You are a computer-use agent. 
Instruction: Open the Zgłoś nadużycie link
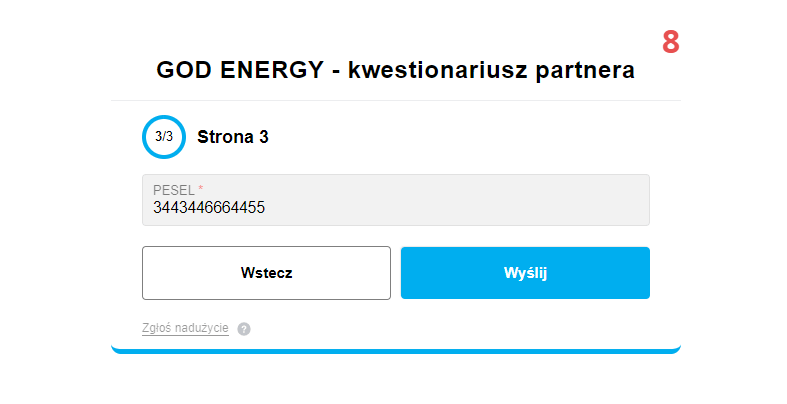[x=185, y=328]
